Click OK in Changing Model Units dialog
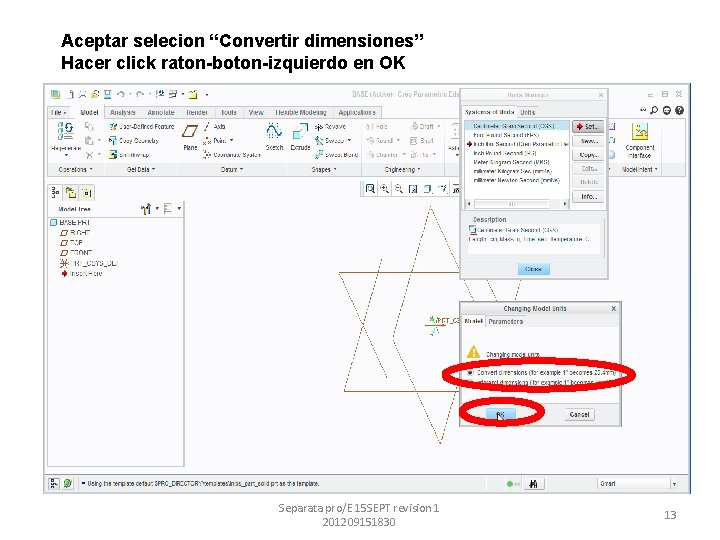720x540 pixels. click(501, 414)
